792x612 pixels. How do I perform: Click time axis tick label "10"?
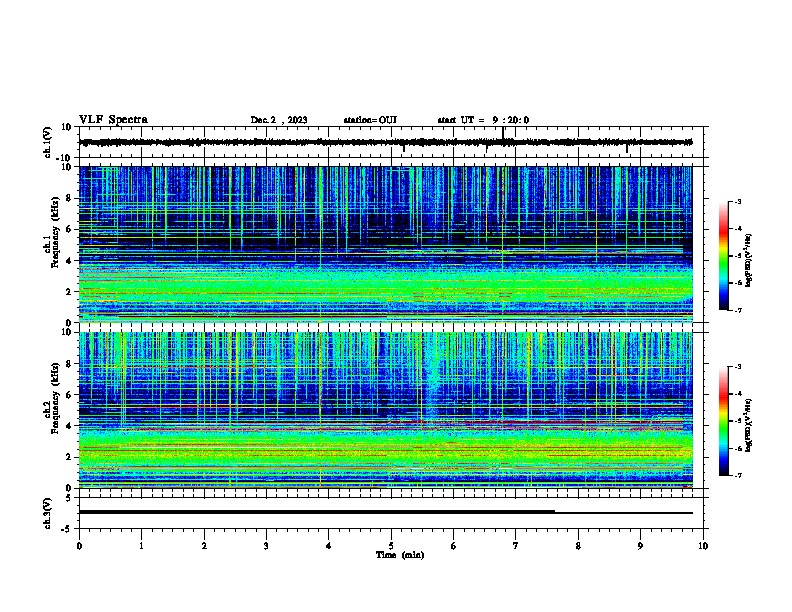[x=703, y=546]
